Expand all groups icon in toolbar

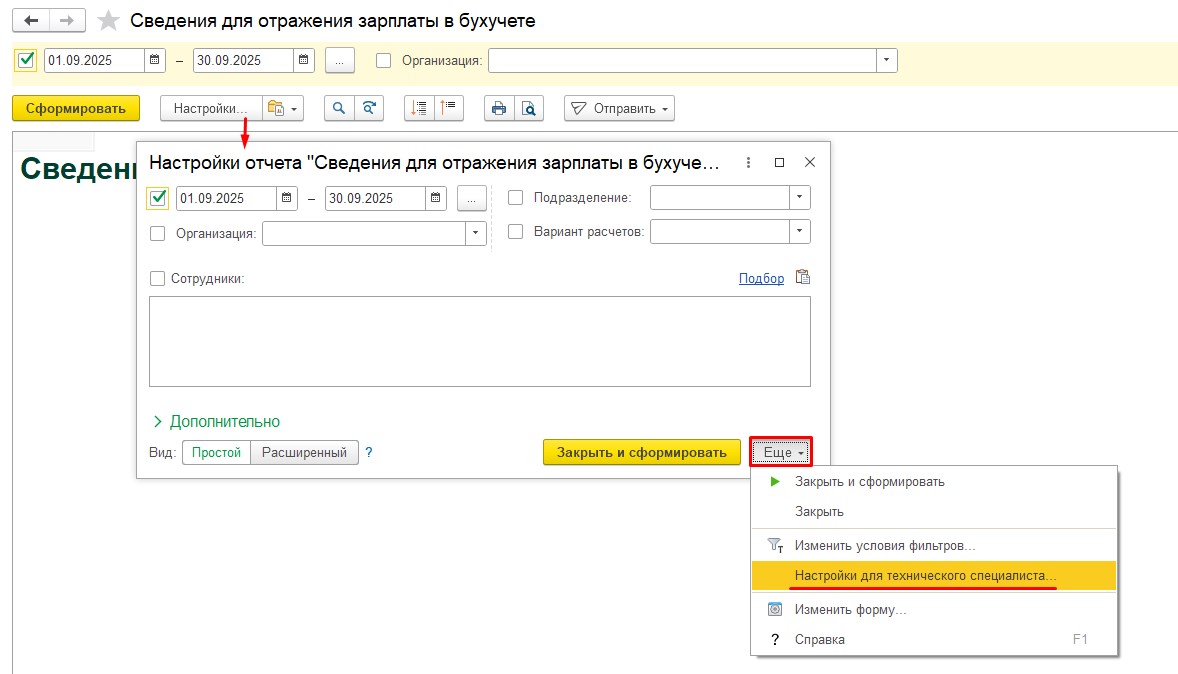[x=419, y=109]
